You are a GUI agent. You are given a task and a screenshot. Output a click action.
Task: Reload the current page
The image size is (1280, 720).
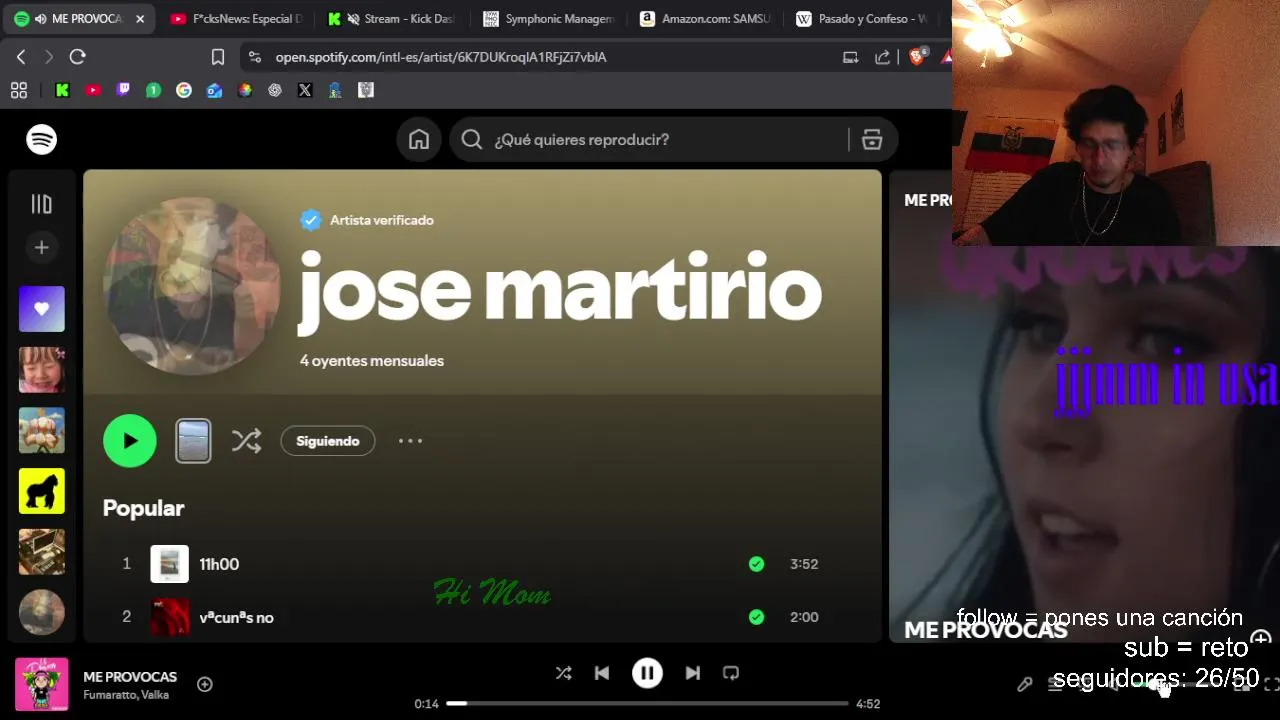[x=77, y=57]
